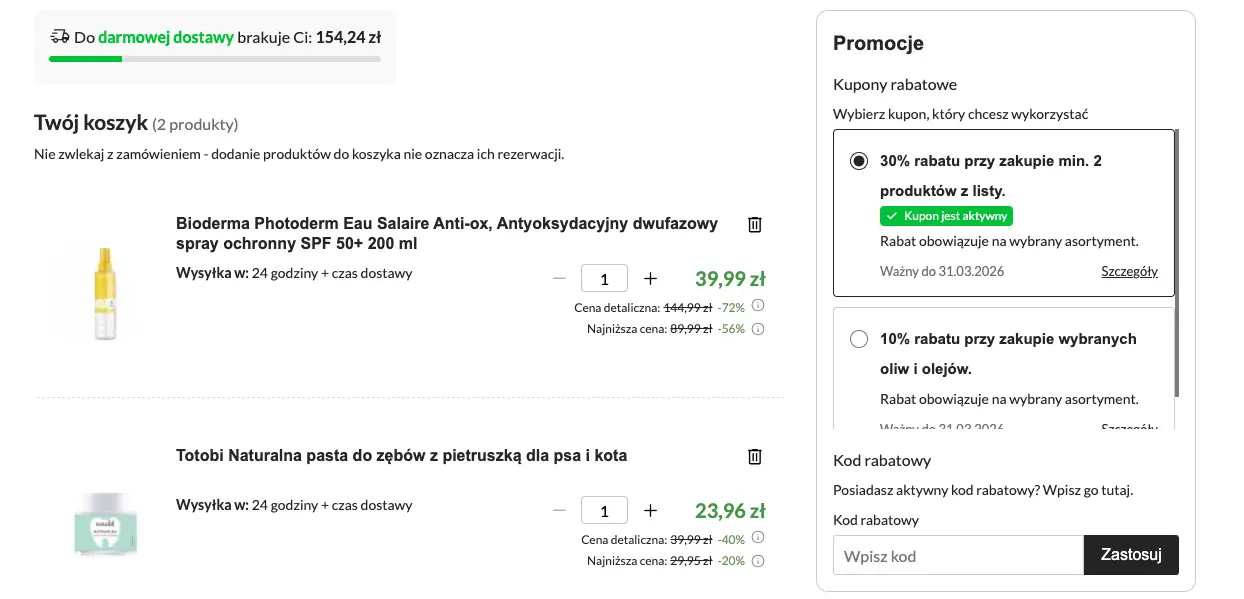Increase Bioderma quantity with plus button
This screenshot has width=1244, height=599.
point(650,278)
